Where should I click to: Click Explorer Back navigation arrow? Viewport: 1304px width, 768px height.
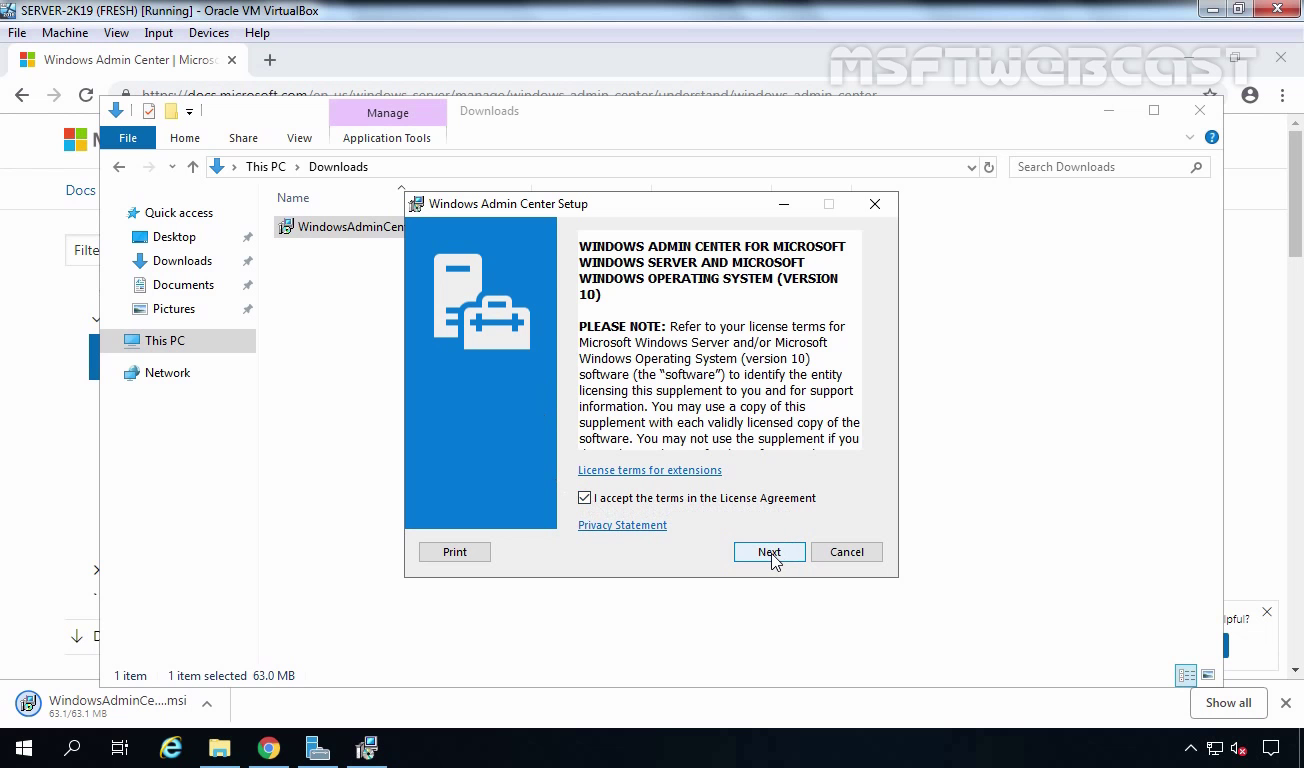click(119, 167)
